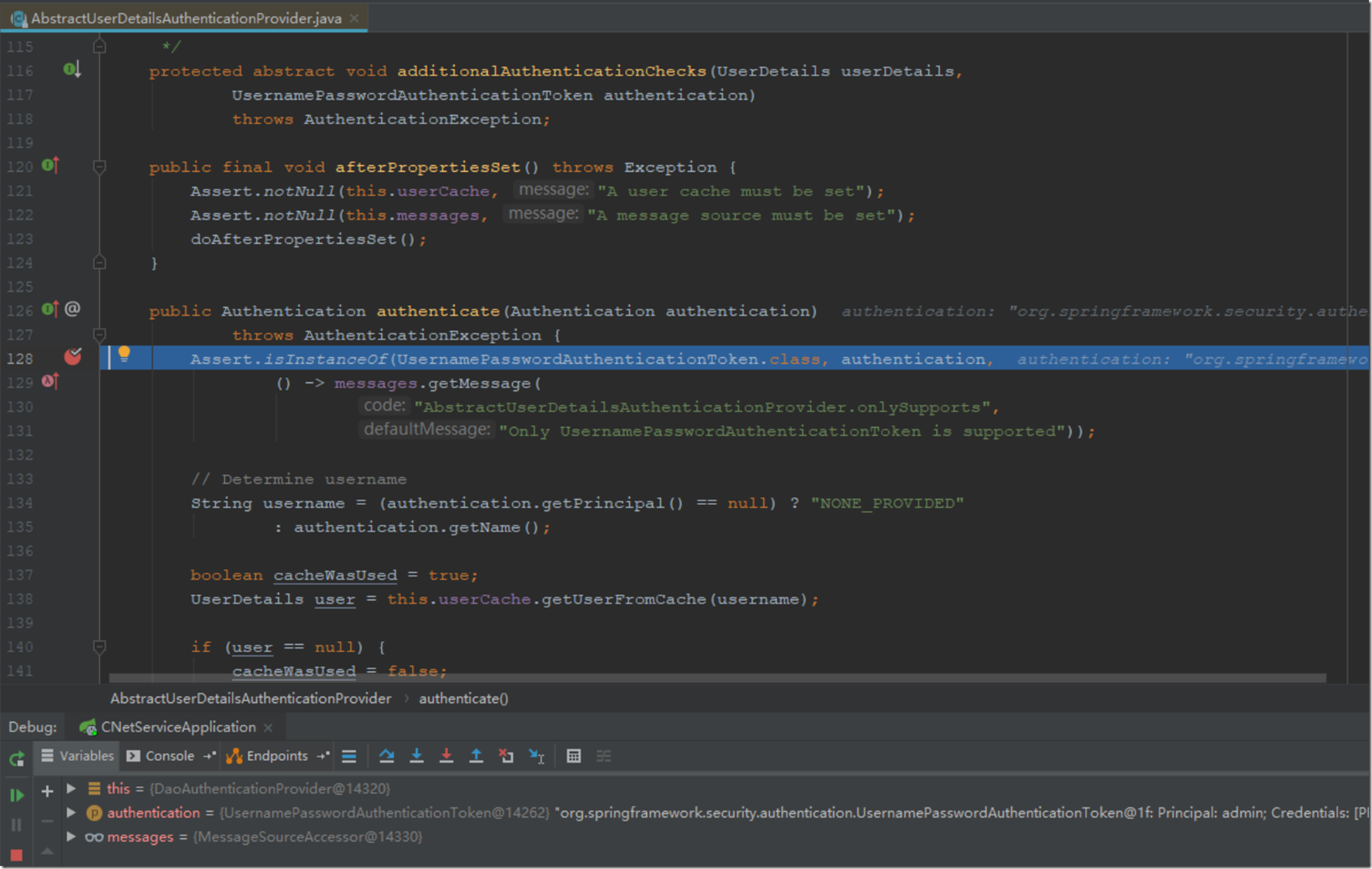Select CNetServiceApplication debug tab
Screen dimensions: 1372x869
coord(177,727)
